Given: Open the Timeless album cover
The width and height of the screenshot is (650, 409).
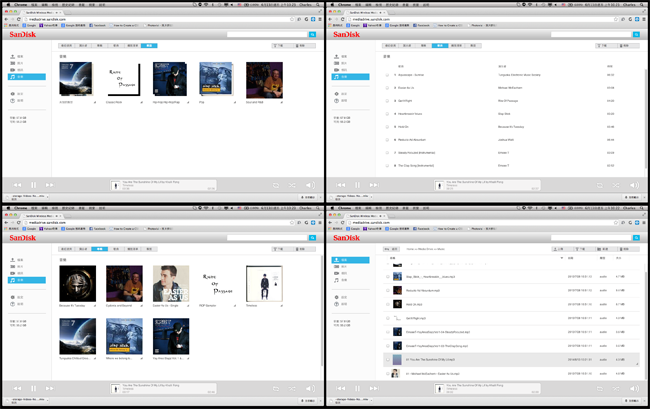Looking at the screenshot, I should click(264, 283).
